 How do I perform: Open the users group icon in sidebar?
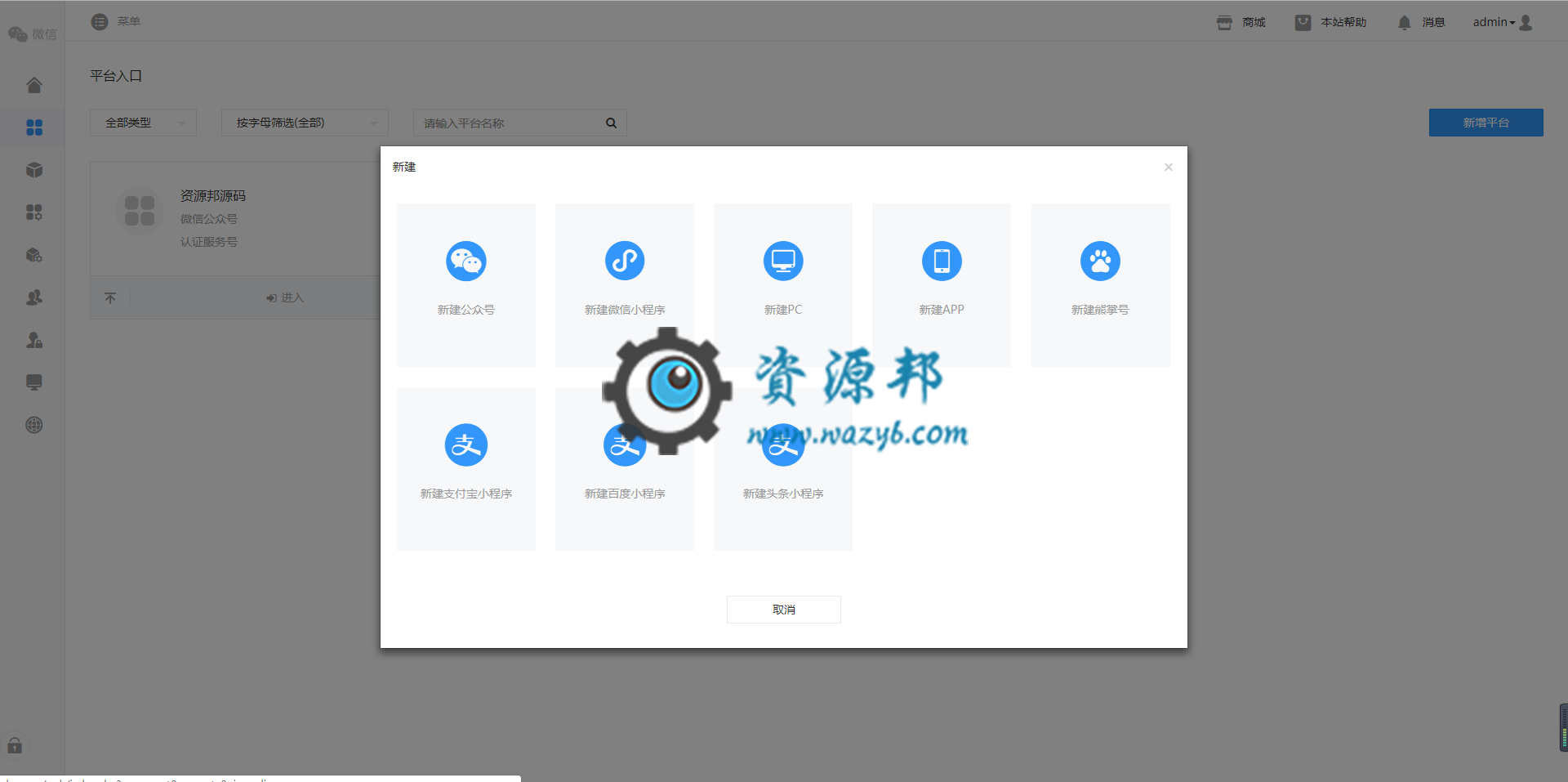point(34,297)
